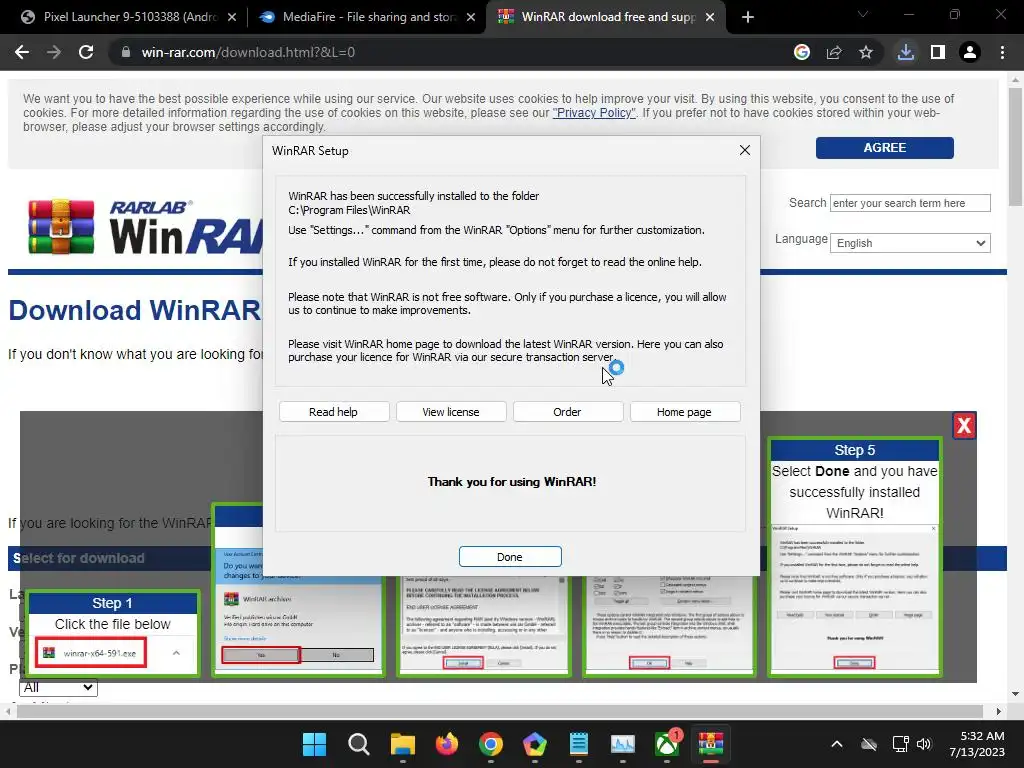Close the WinRAR download tab
The width and height of the screenshot is (1024, 768).
coord(711,17)
